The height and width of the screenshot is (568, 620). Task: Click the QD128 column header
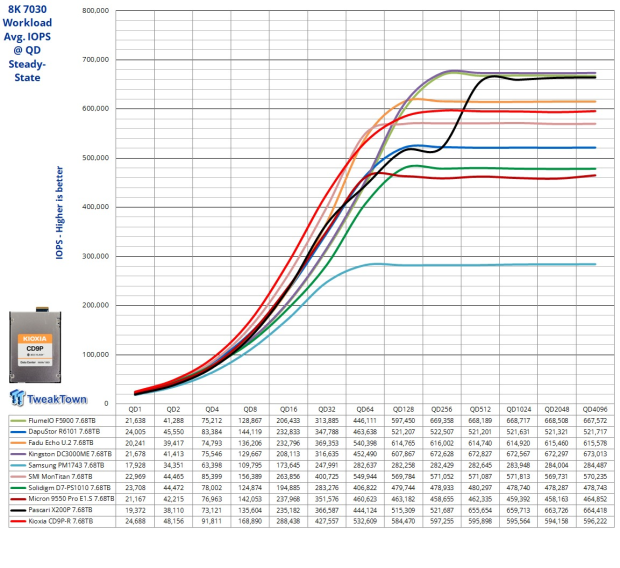pyautogui.click(x=403, y=409)
